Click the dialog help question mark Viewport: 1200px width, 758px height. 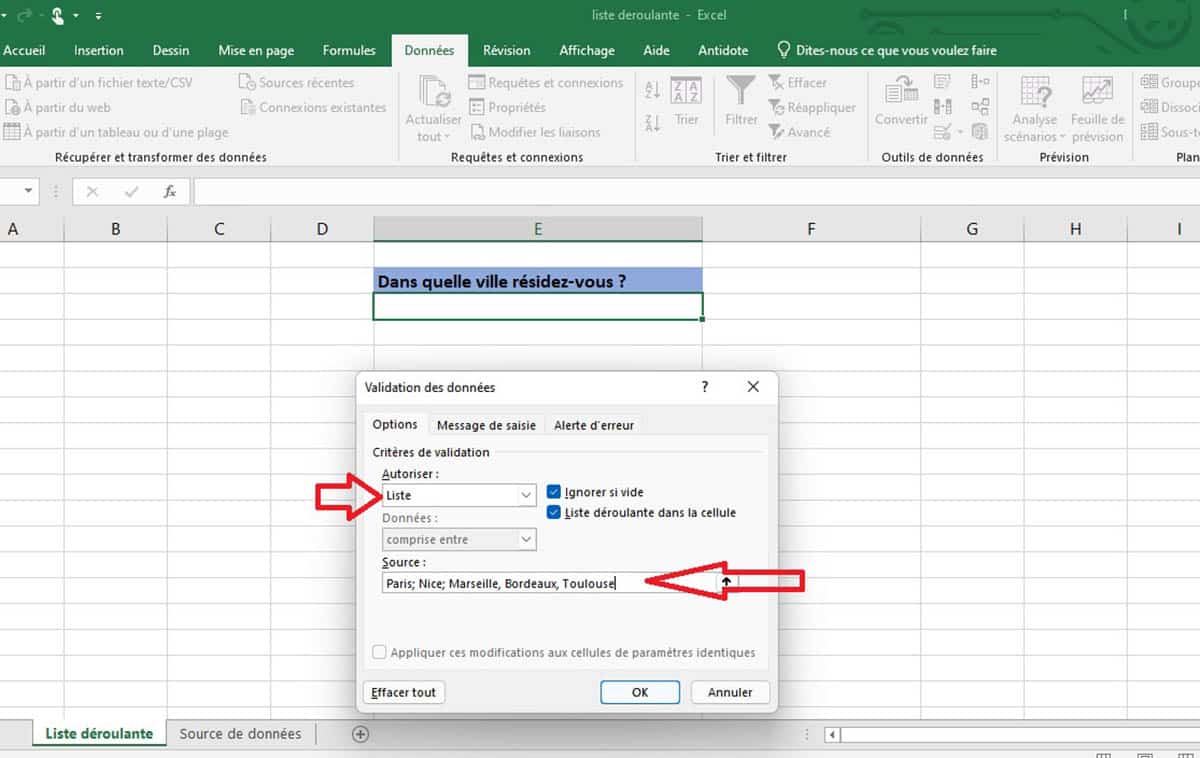coord(704,387)
